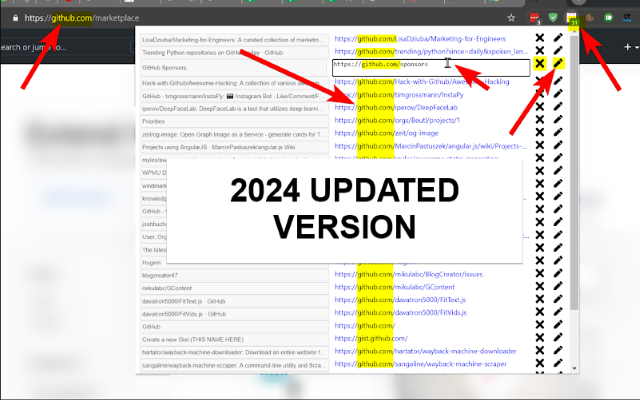Viewport: 640px width, 400px height.
Task: Remove the wayback-machine-scraper row with X
Action: (540, 363)
